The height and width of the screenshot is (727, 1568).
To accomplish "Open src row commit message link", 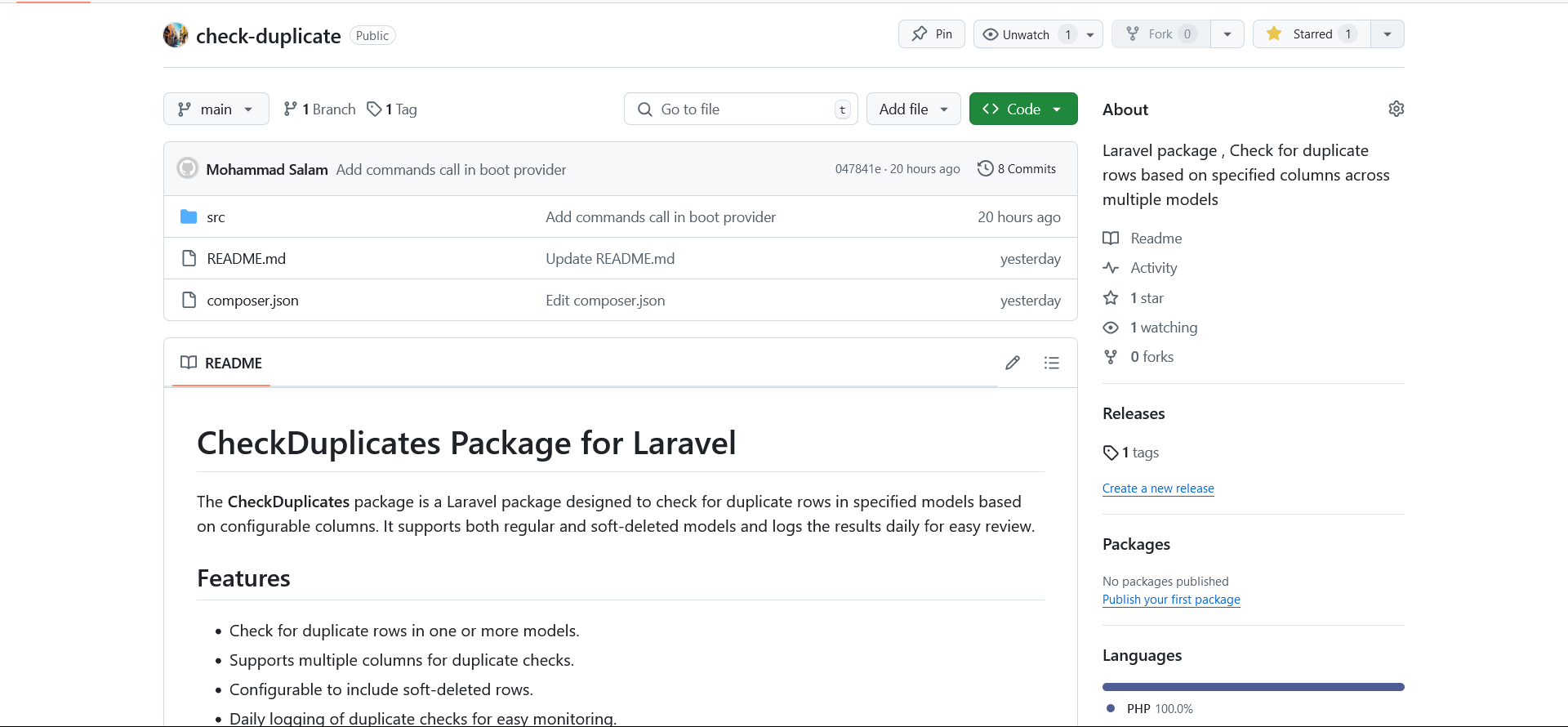I will pos(661,216).
